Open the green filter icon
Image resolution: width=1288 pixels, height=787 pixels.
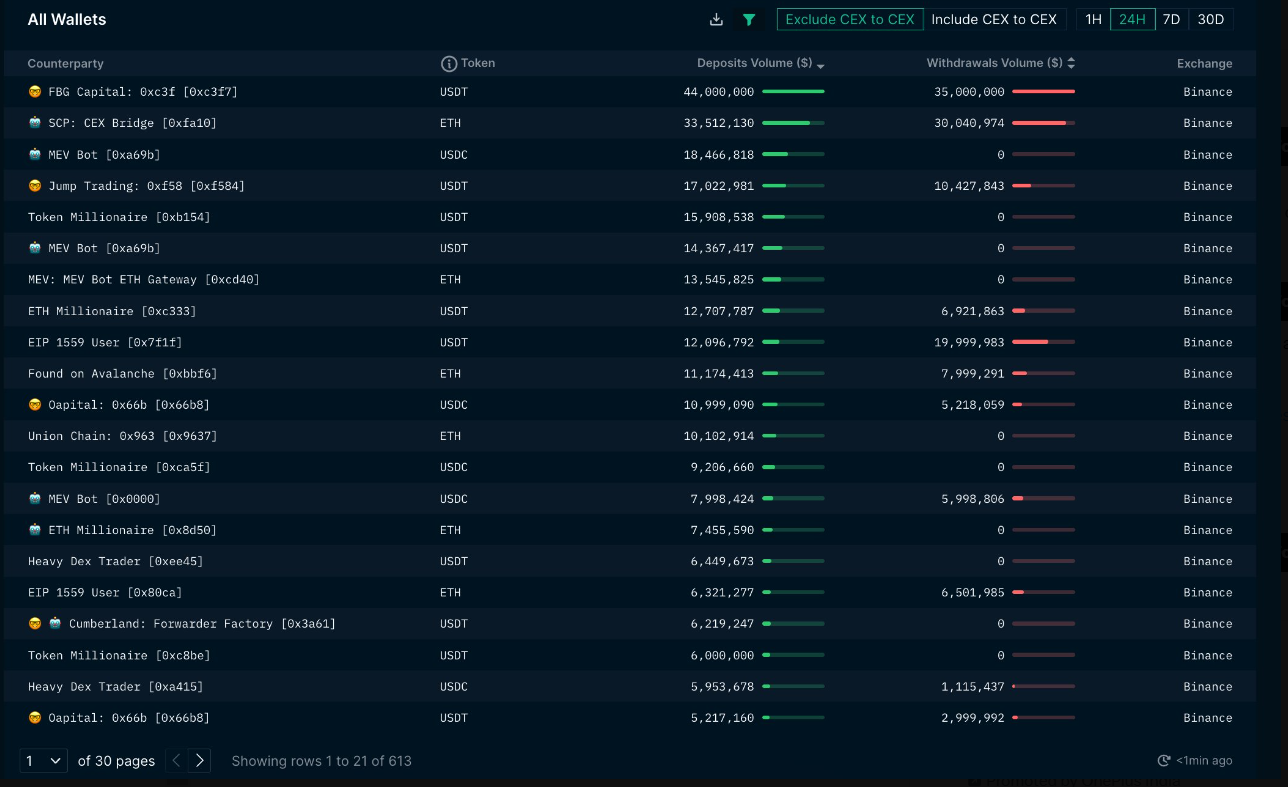tap(748, 19)
